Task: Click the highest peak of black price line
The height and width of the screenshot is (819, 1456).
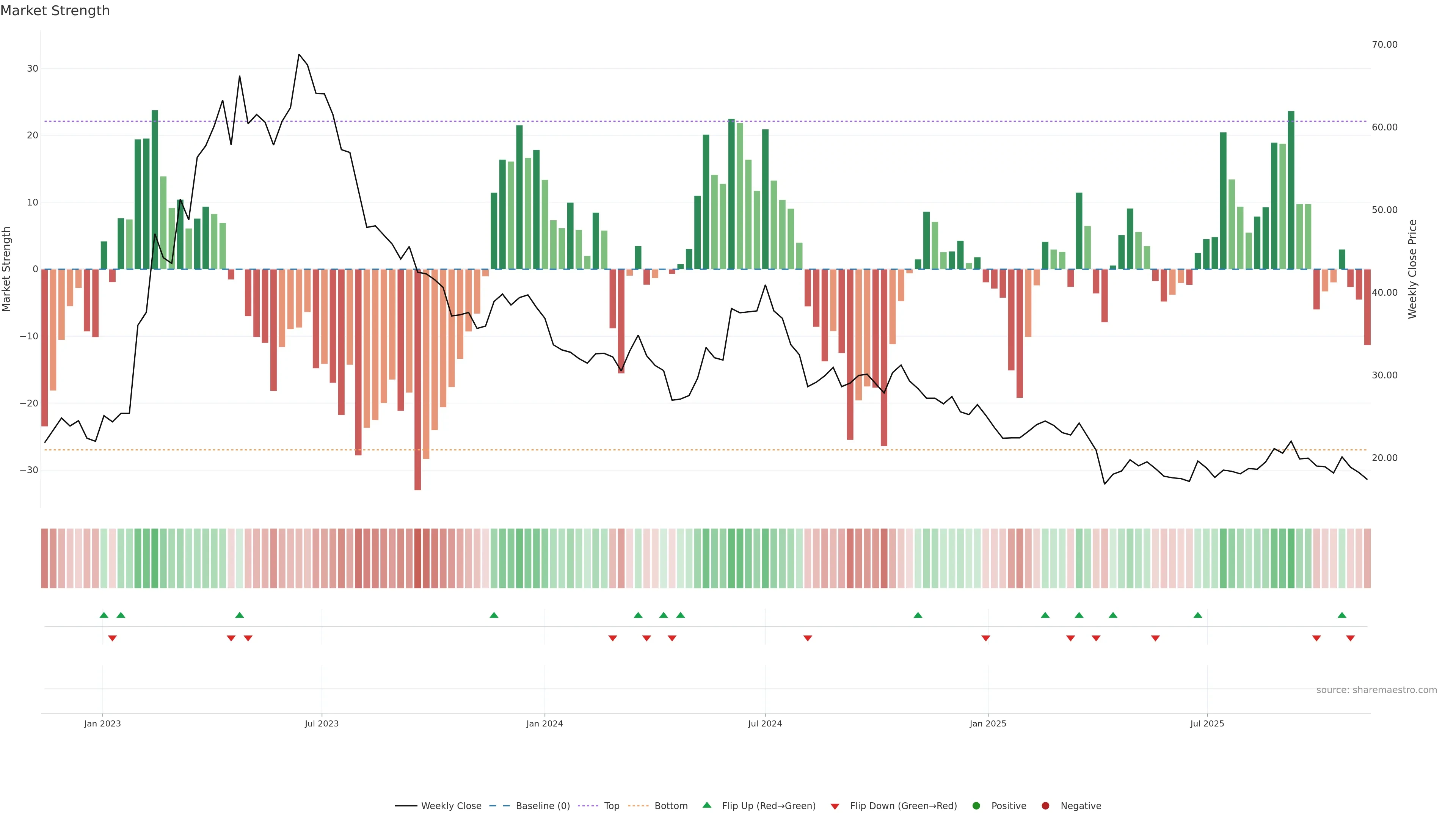Action: point(299,55)
